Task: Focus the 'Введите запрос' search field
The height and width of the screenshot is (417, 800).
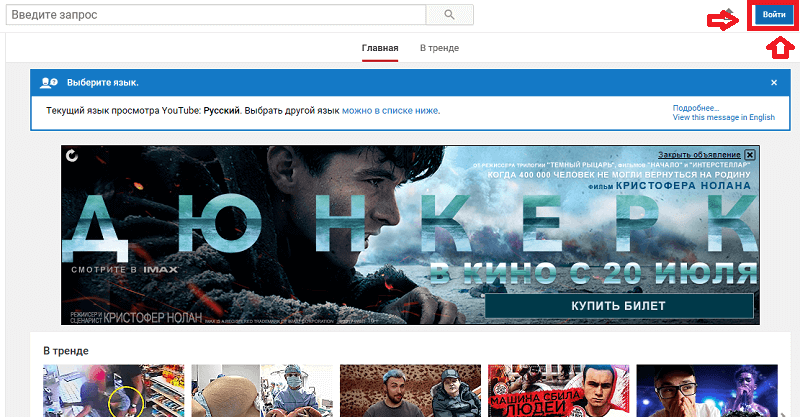Action: tap(216, 15)
